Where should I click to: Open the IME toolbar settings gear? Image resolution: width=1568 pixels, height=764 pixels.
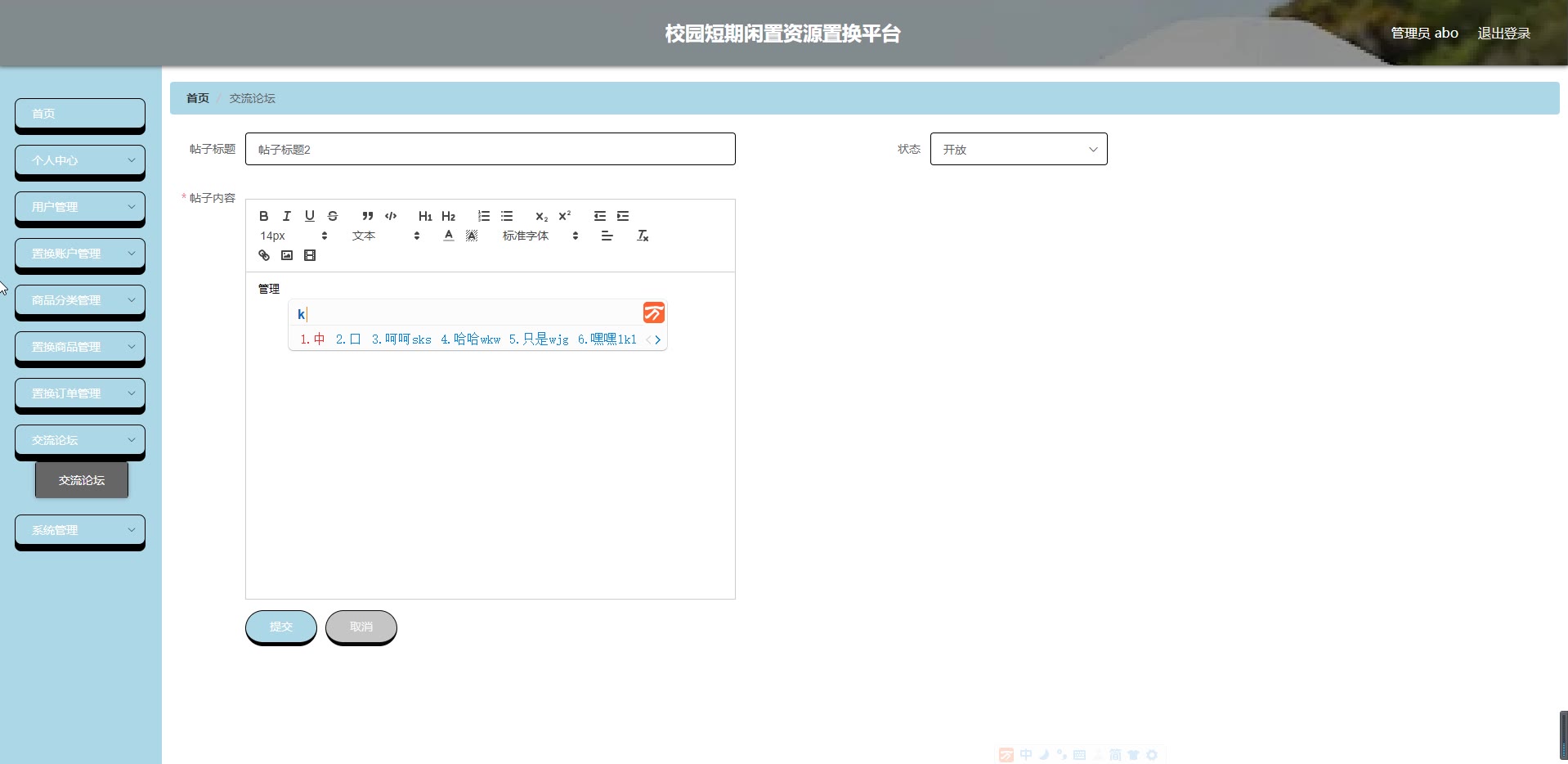point(1152,754)
